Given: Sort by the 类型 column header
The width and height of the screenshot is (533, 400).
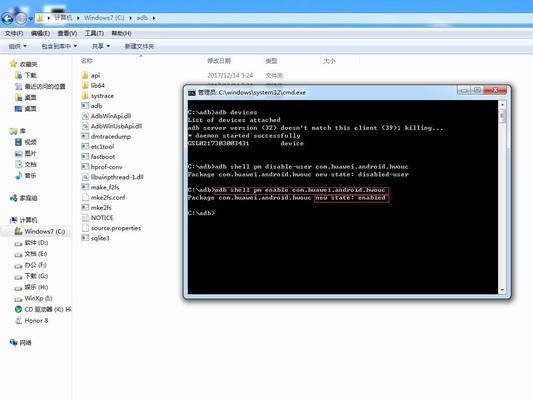Looking at the screenshot, I should [x=271, y=61].
